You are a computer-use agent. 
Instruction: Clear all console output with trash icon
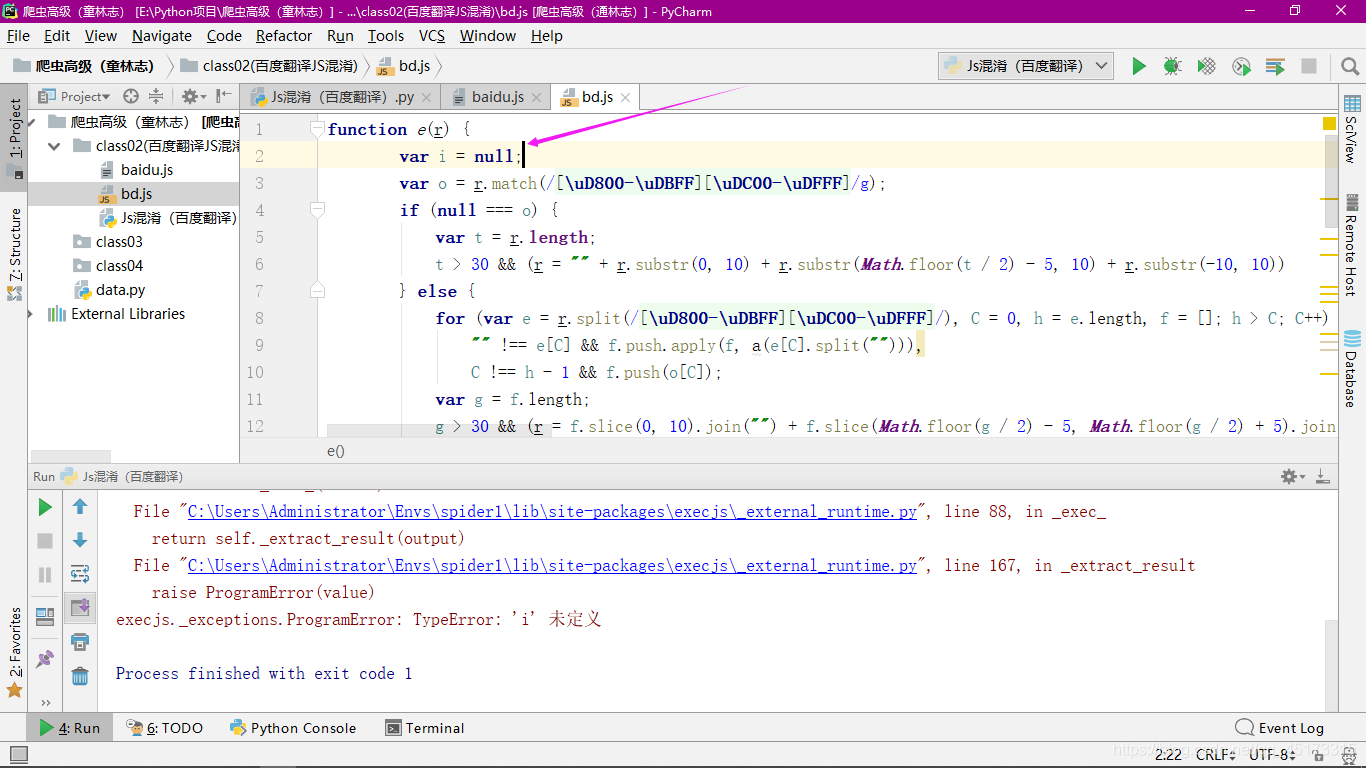80,676
